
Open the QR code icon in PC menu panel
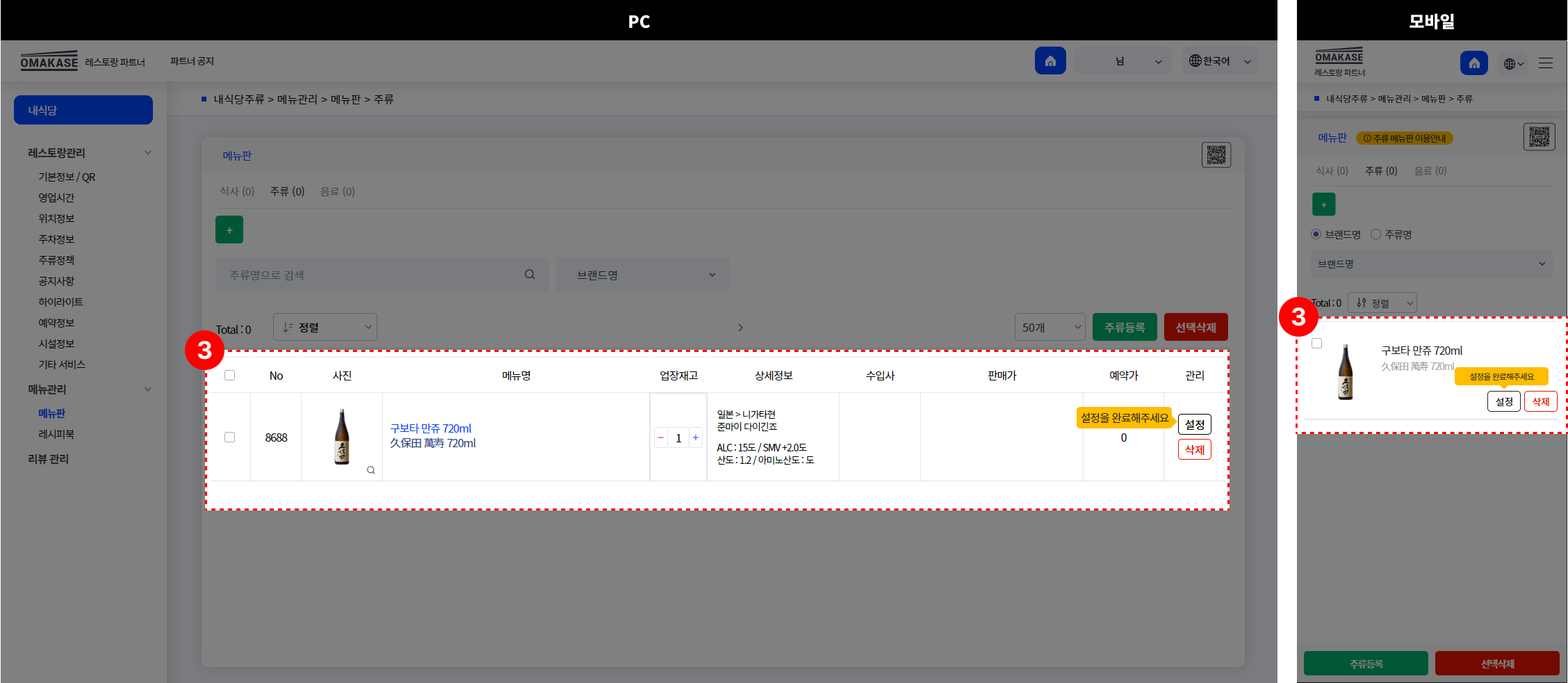coord(1216,155)
